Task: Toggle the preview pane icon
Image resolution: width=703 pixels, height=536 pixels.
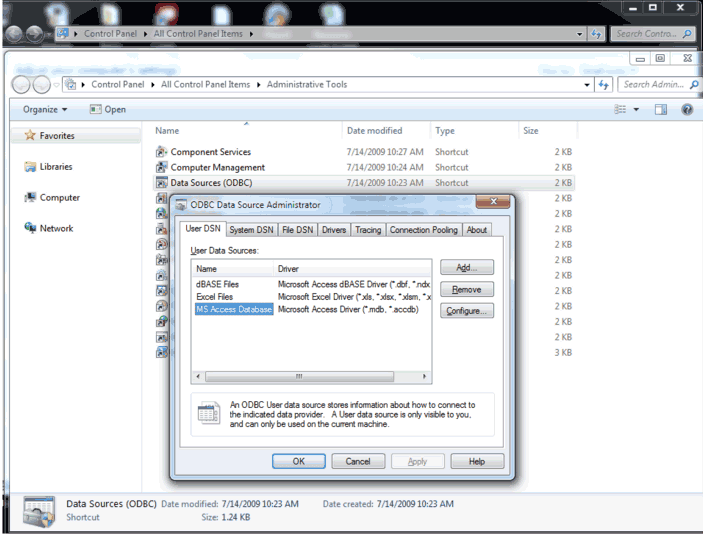Action: pos(660,109)
